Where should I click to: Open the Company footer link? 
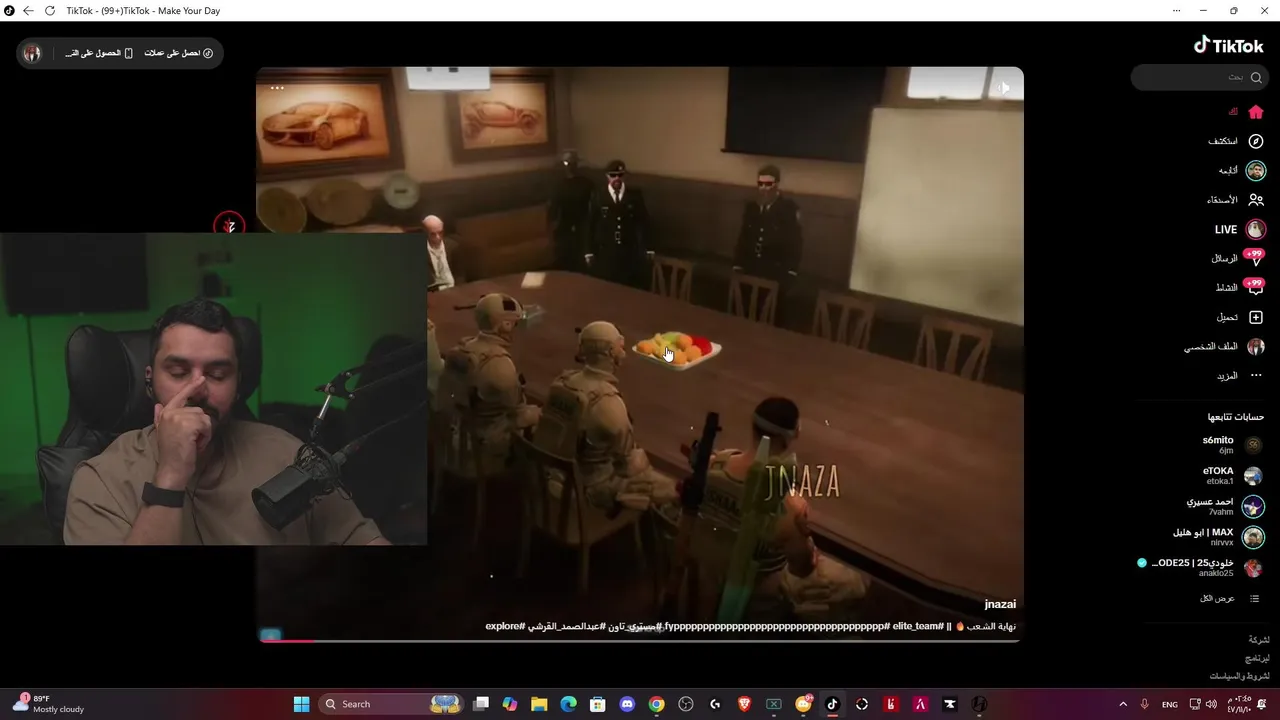coord(1259,639)
